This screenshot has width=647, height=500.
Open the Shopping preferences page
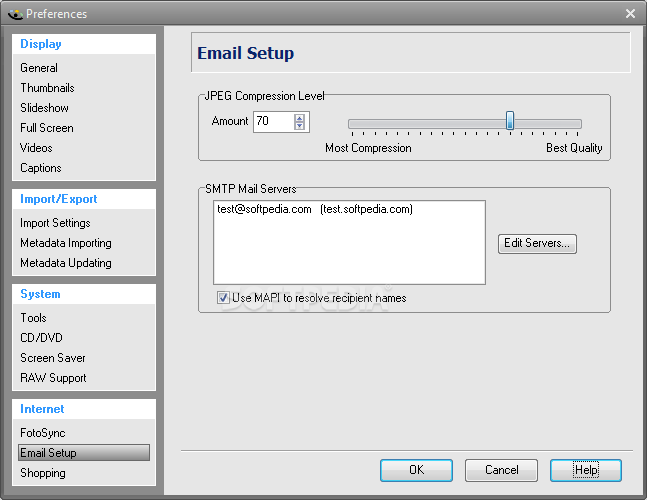pos(43,473)
